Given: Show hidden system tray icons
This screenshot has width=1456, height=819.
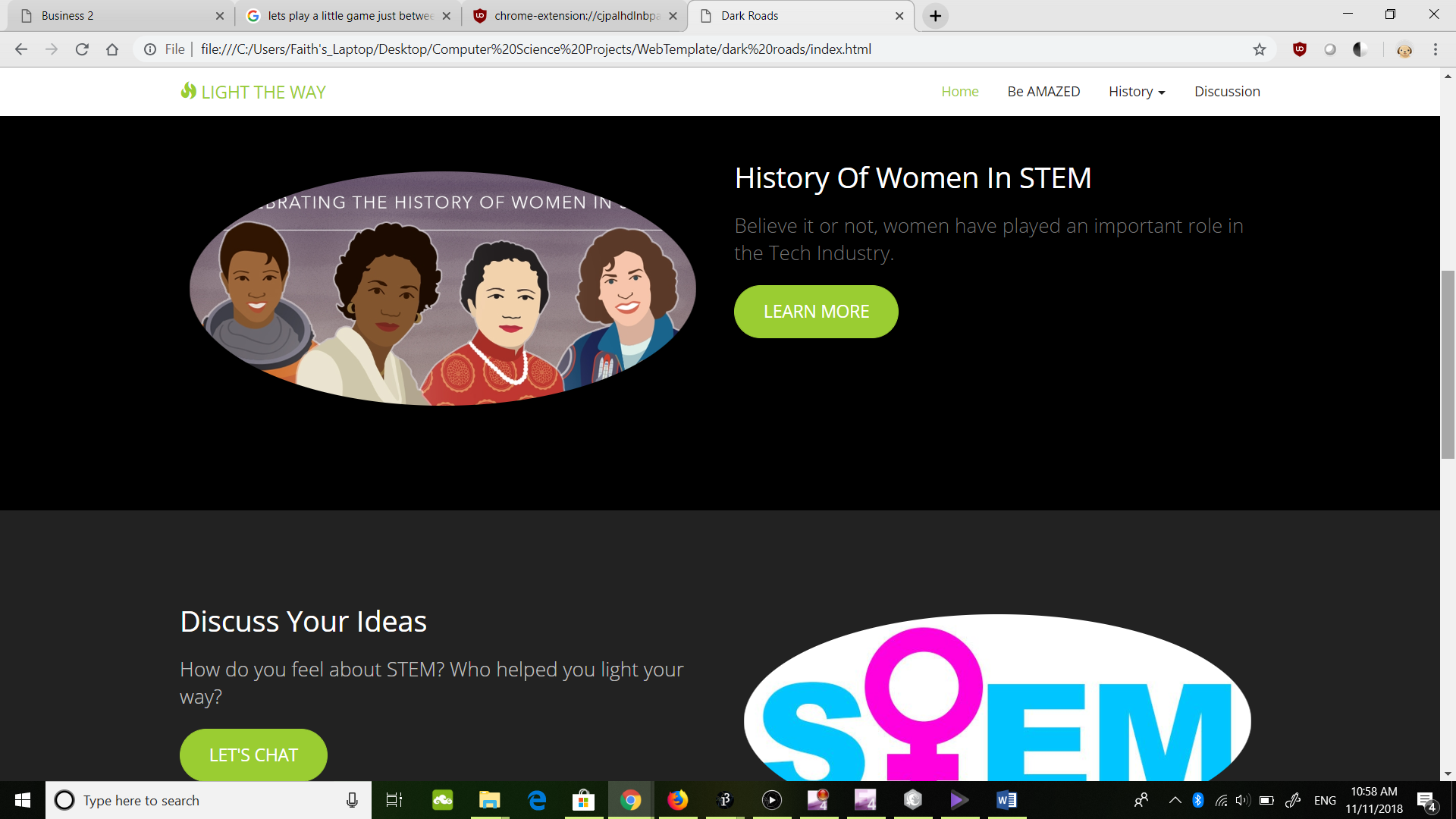Looking at the screenshot, I should tap(1175, 800).
